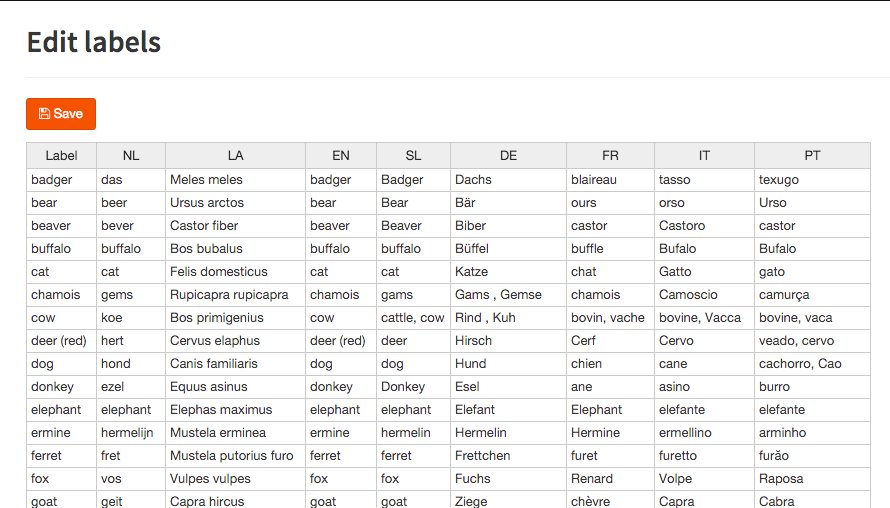Viewport: 890px width, 508px height.
Task: Edit the Dutch cell 'das' for badger
Action: [x=131, y=180]
